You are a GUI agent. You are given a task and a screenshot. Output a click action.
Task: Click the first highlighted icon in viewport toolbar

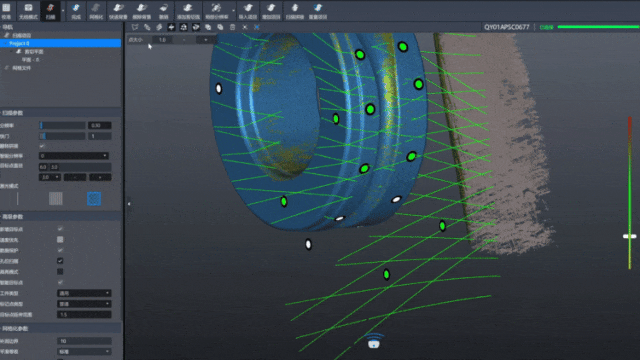[x=171, y=27]
